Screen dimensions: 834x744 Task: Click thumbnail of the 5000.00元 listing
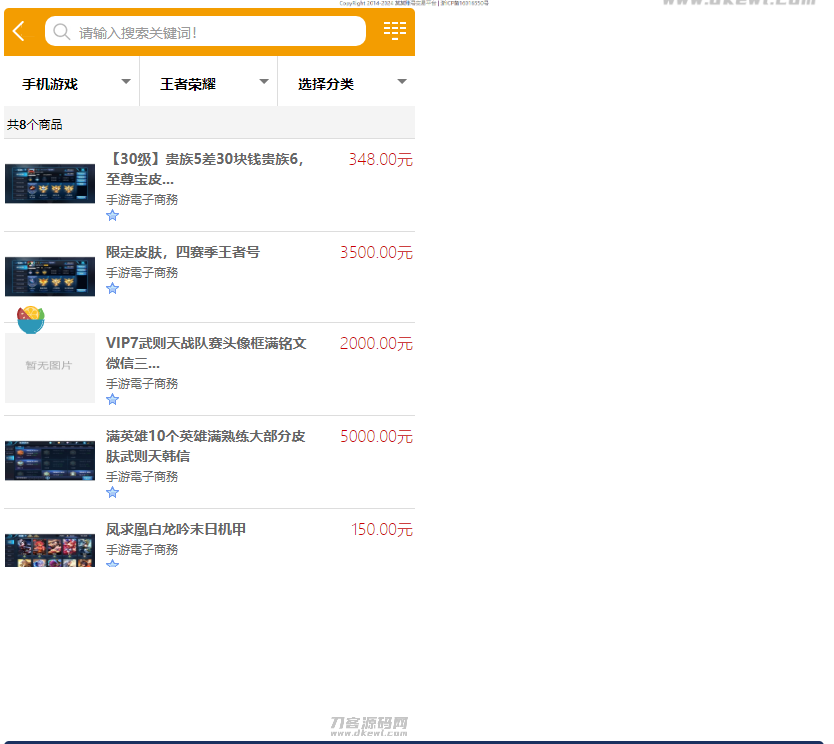[50, 460]
